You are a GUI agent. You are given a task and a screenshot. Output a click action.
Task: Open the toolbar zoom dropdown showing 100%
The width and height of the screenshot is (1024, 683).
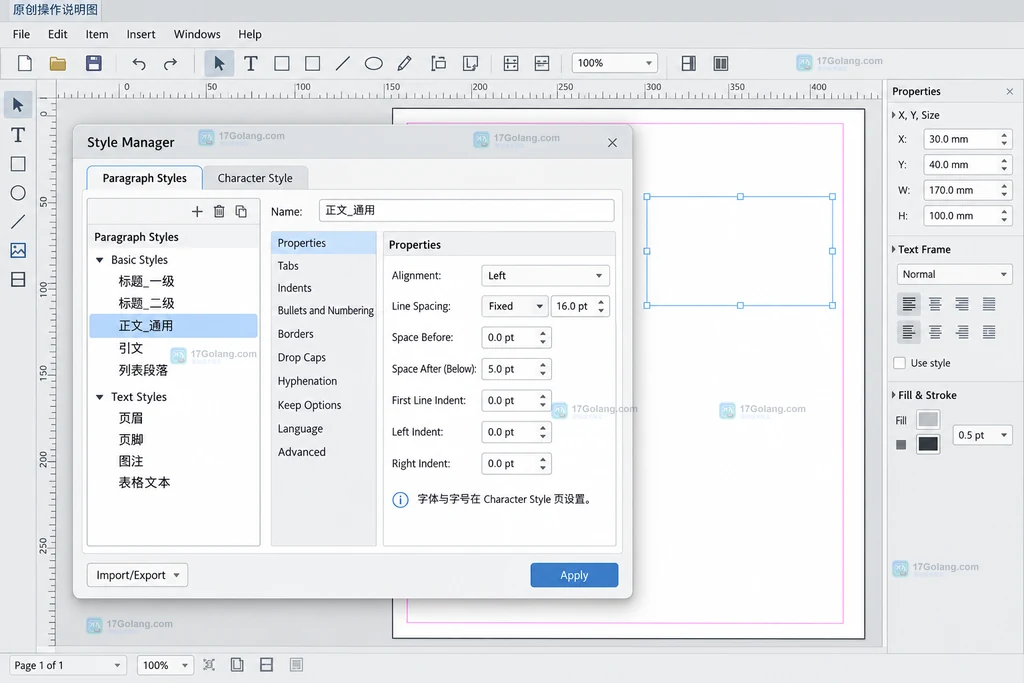[615, 63]
